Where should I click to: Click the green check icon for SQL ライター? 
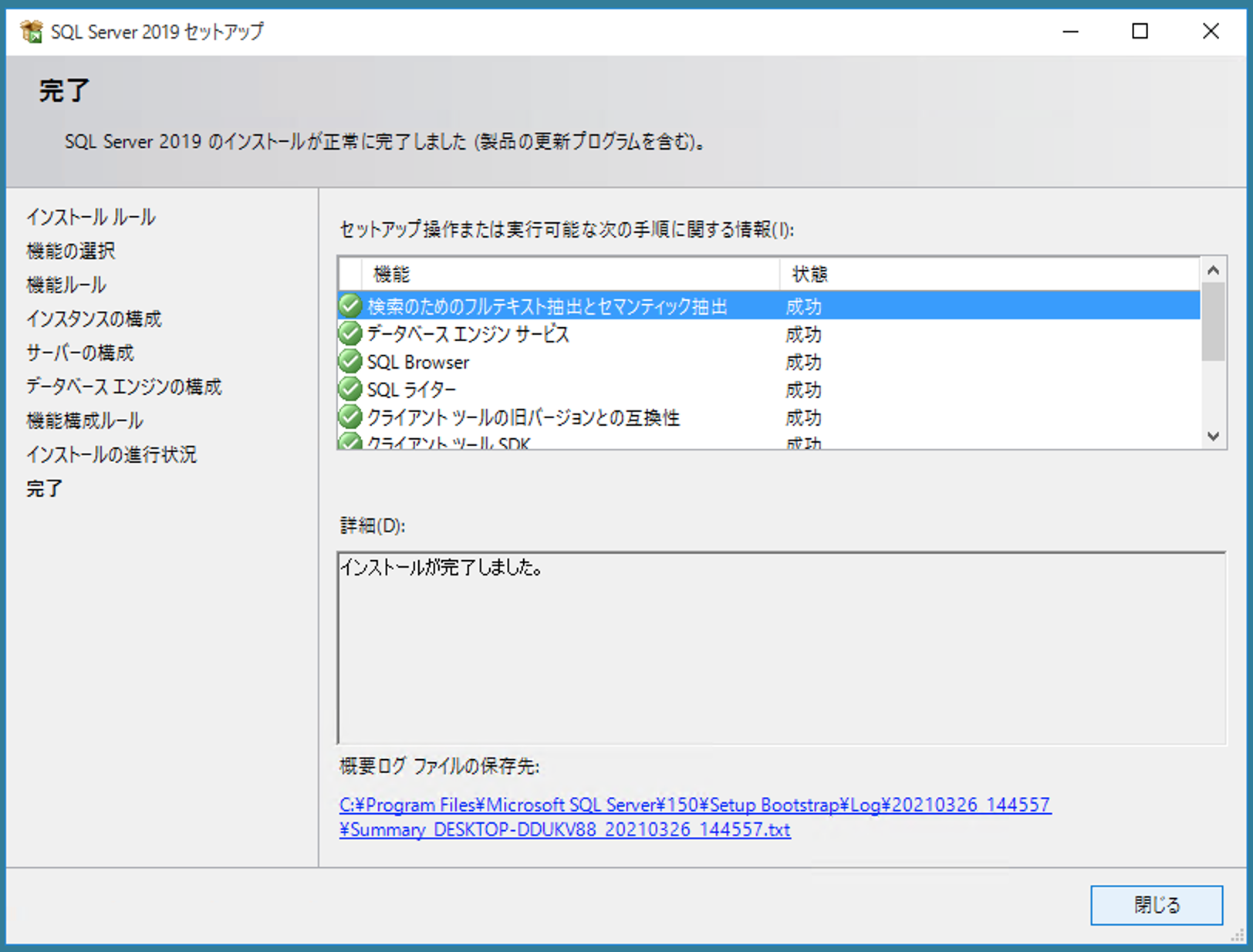click(350, 390)
